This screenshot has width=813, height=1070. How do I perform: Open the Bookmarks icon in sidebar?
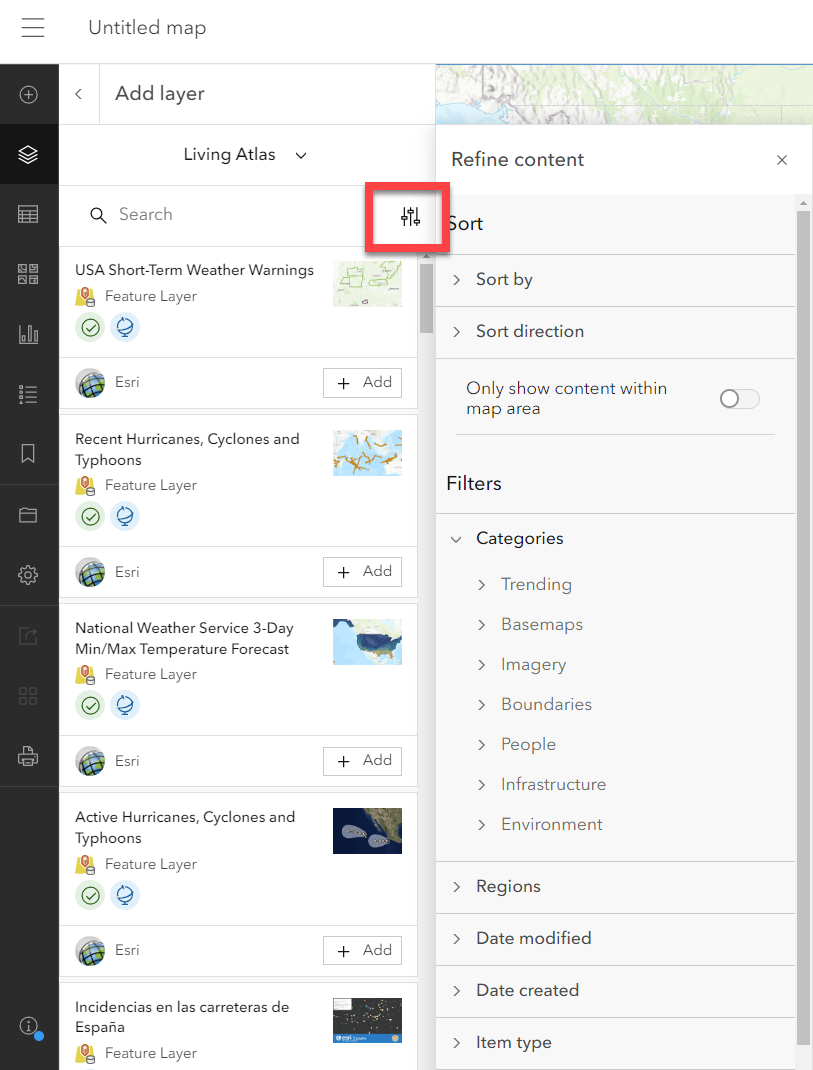(x=28, y=454)
